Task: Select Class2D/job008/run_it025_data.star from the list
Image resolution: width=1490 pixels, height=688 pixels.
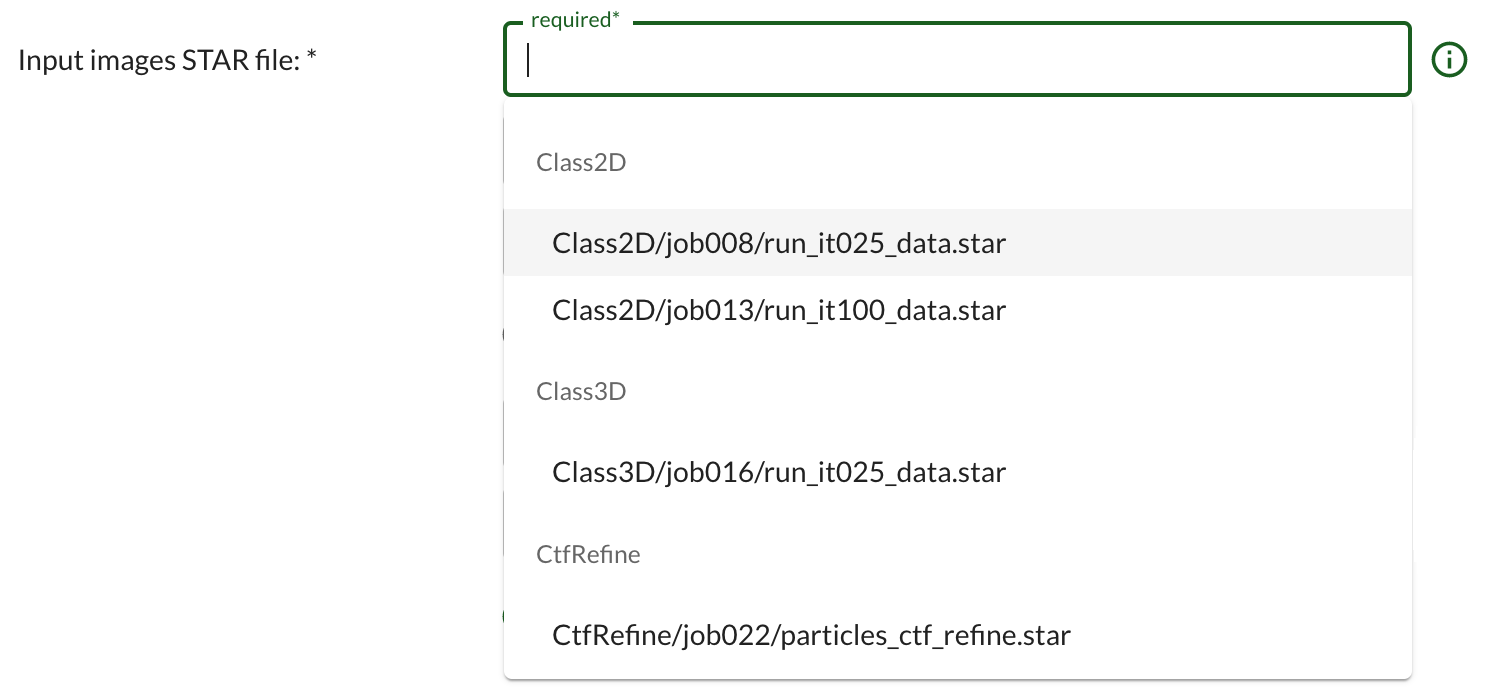Action: [x=778, y=242]
